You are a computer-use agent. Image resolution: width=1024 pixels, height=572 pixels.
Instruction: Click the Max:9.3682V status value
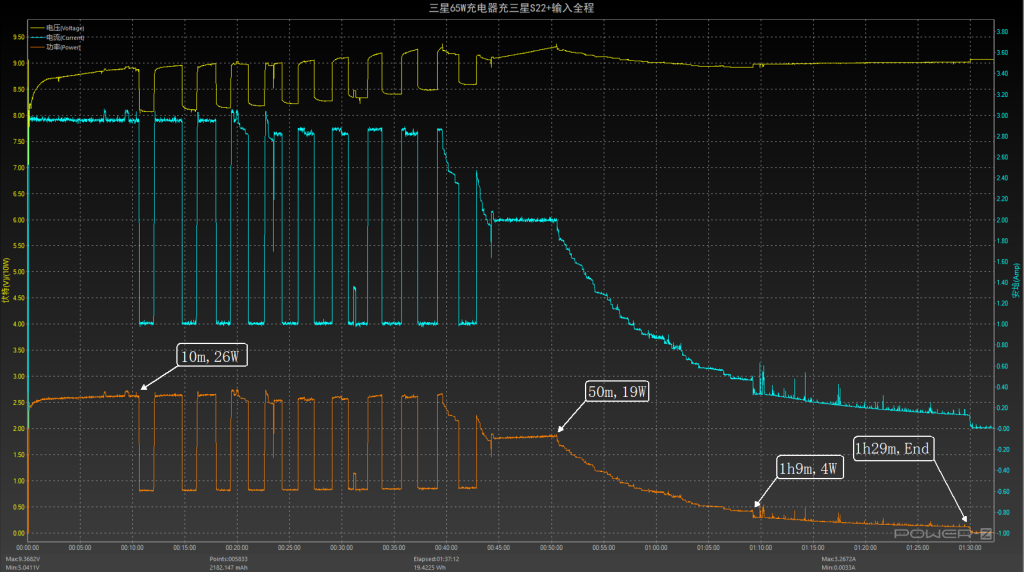click(x=23, y=559)
